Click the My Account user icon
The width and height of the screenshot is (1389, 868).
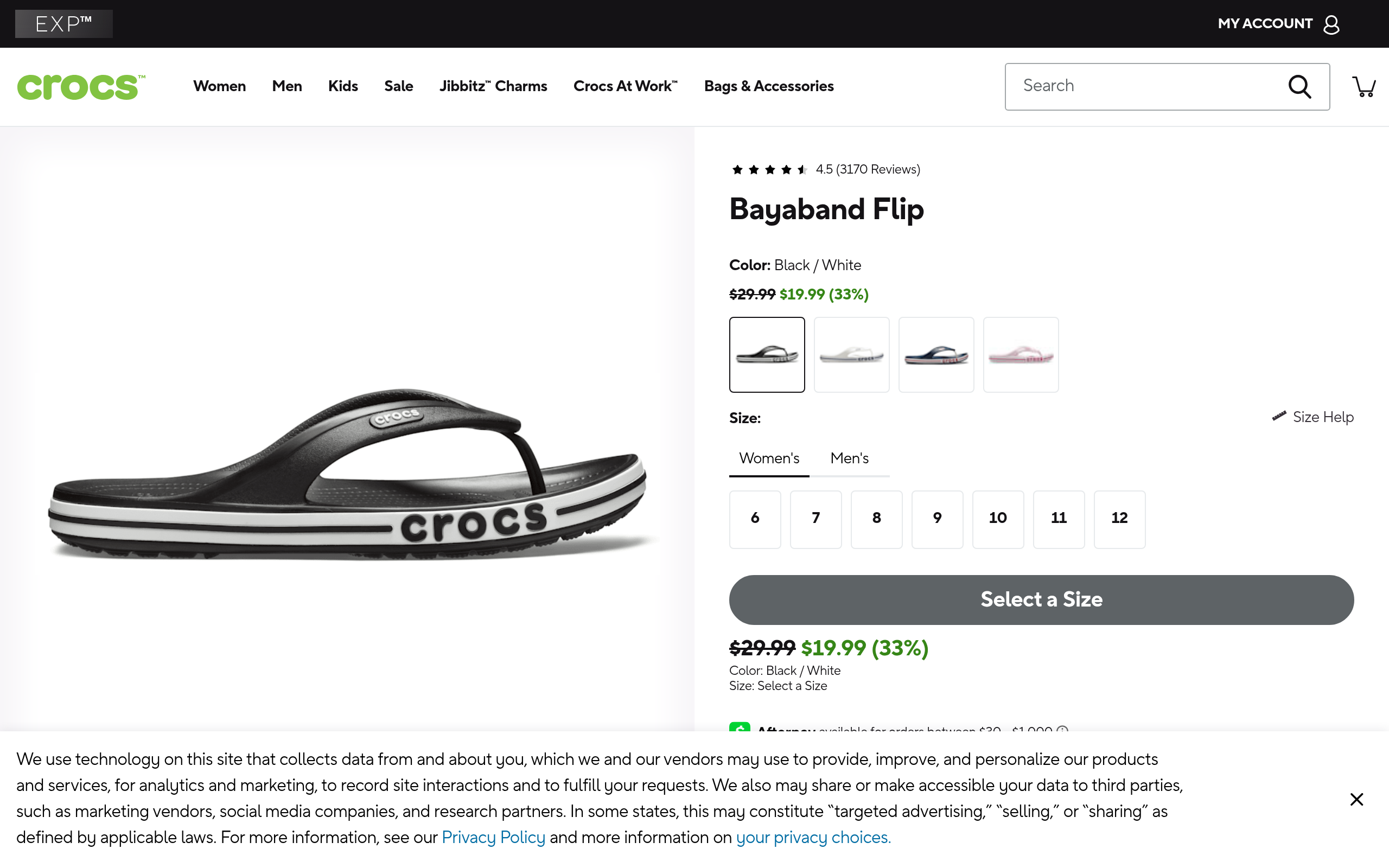pyautogui.click(x=1331, y=24)
